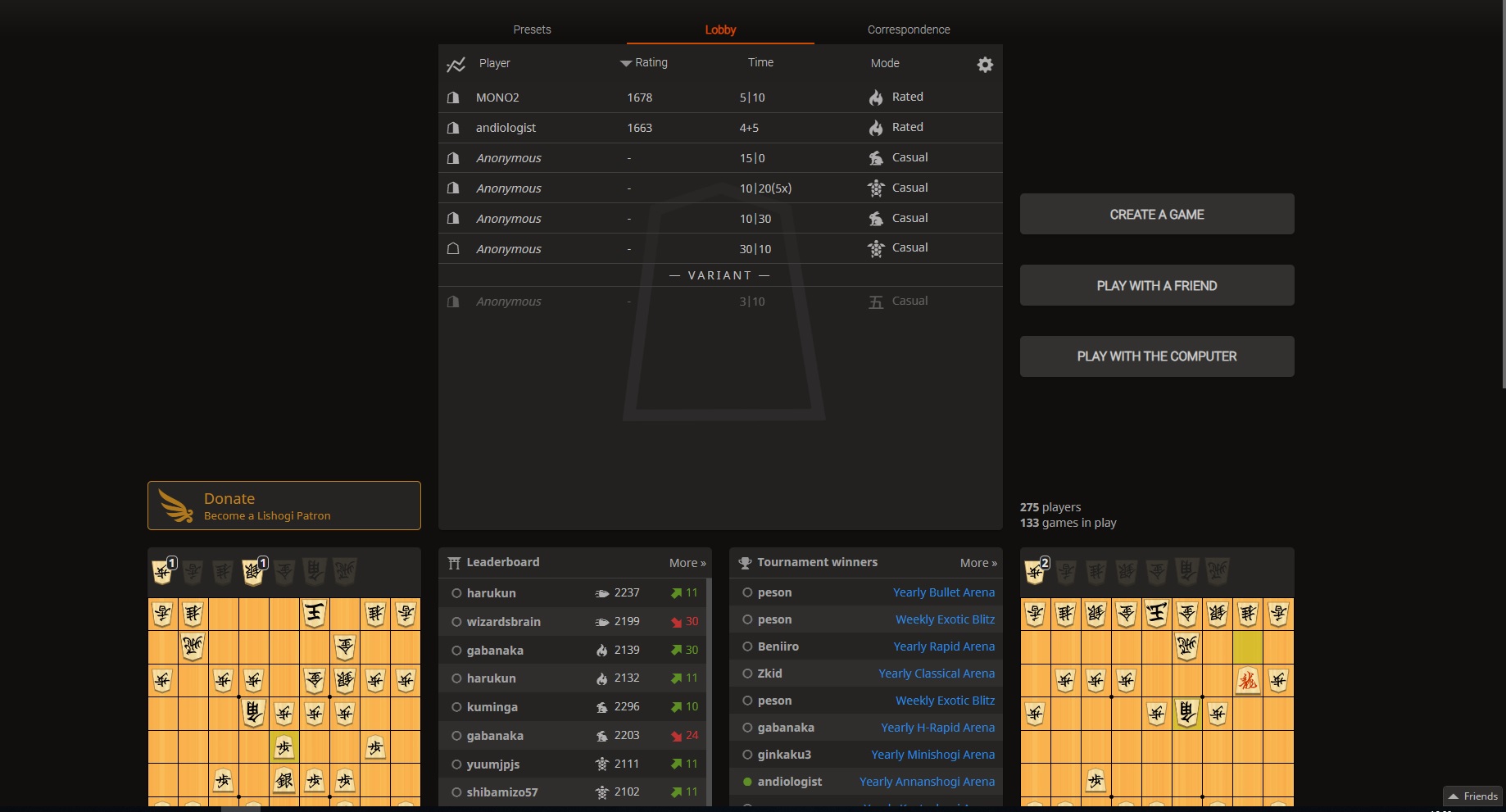
Task: Open the left featured shogi game board
Action: pos(284,677)
